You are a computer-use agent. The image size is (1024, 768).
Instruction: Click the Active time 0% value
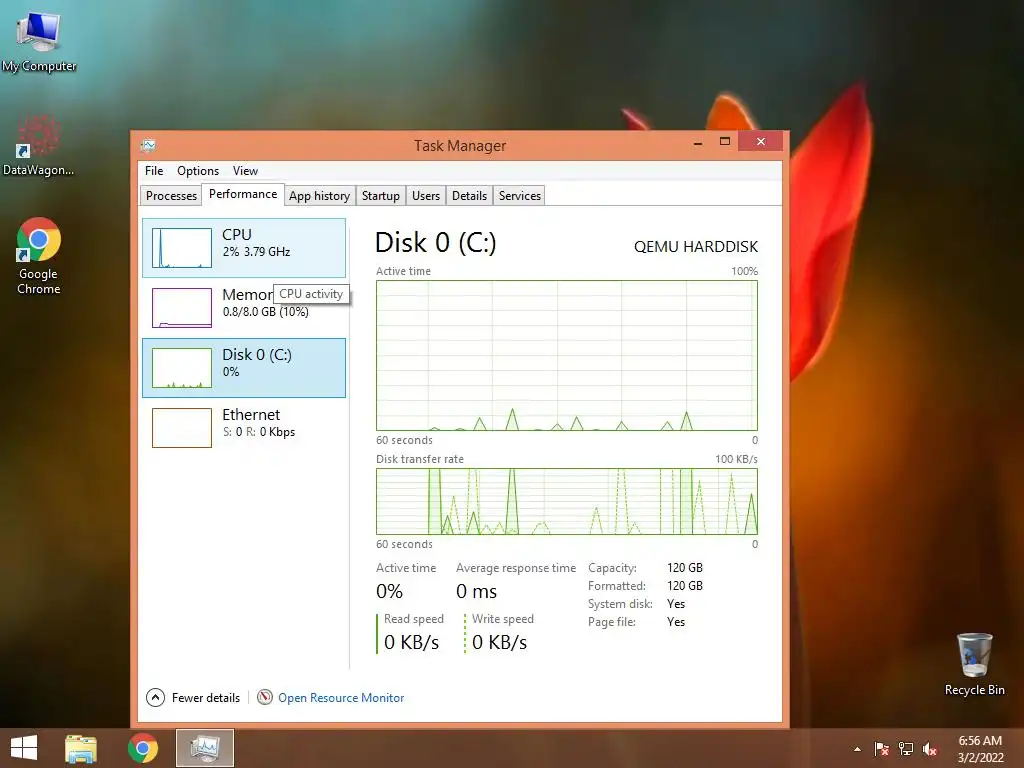(389, 592)
